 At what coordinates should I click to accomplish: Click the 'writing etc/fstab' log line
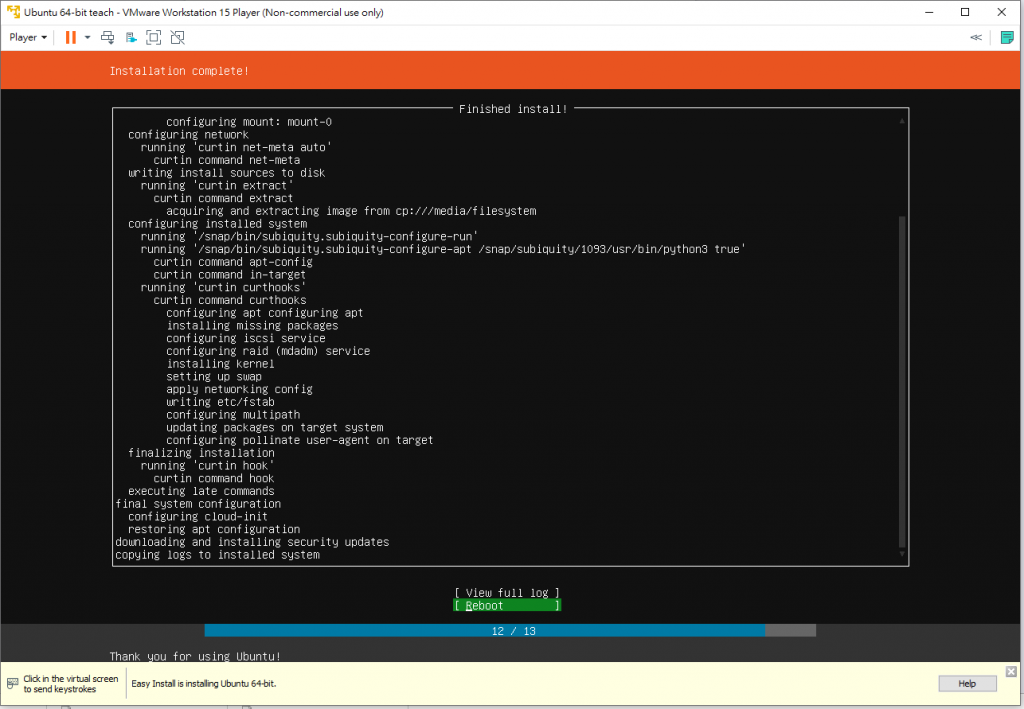coord(220,402)
